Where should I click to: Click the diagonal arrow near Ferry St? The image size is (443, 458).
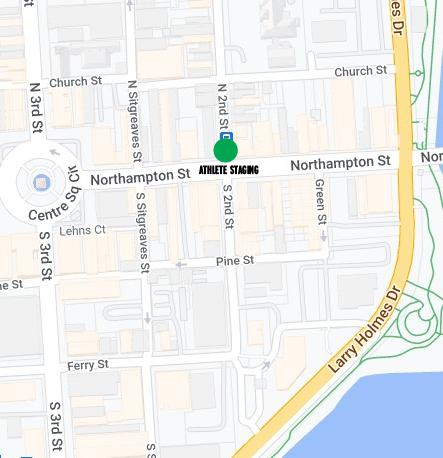click(266, 365)
